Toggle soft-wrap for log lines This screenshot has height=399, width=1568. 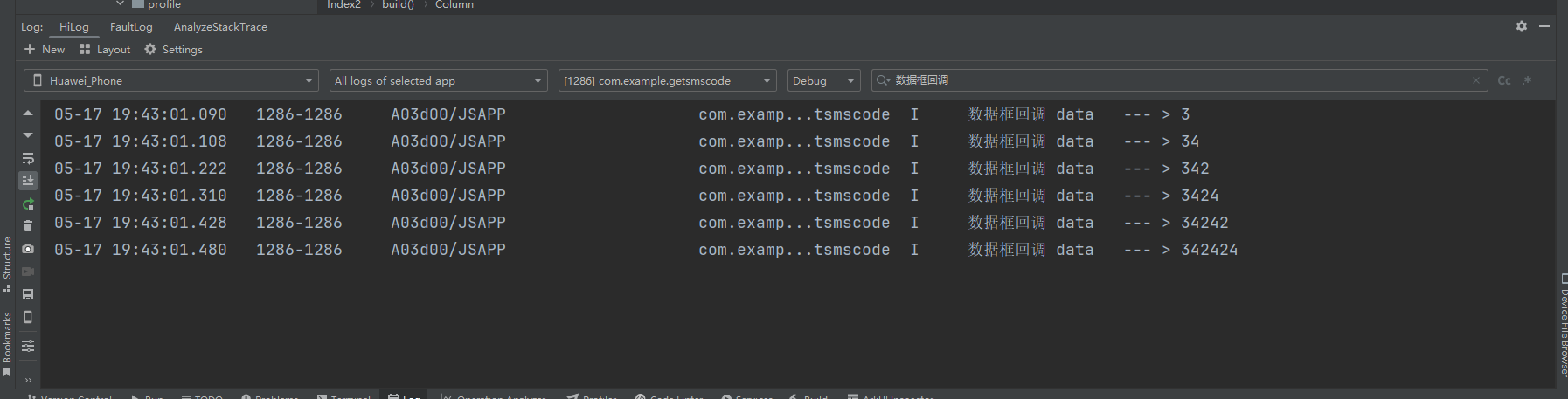(28, 158)
